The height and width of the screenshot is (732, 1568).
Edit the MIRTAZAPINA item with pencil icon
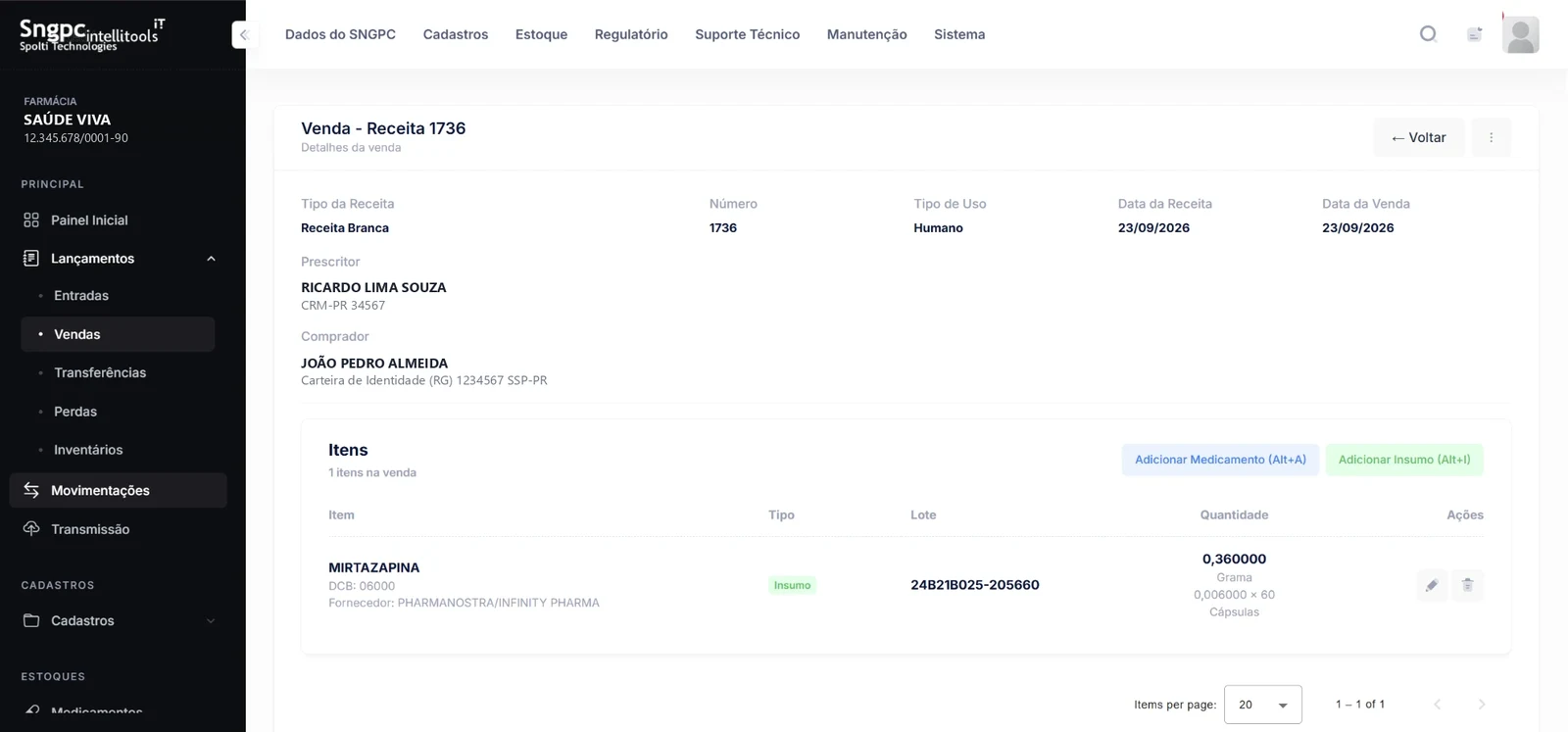tap(1432, 585)
